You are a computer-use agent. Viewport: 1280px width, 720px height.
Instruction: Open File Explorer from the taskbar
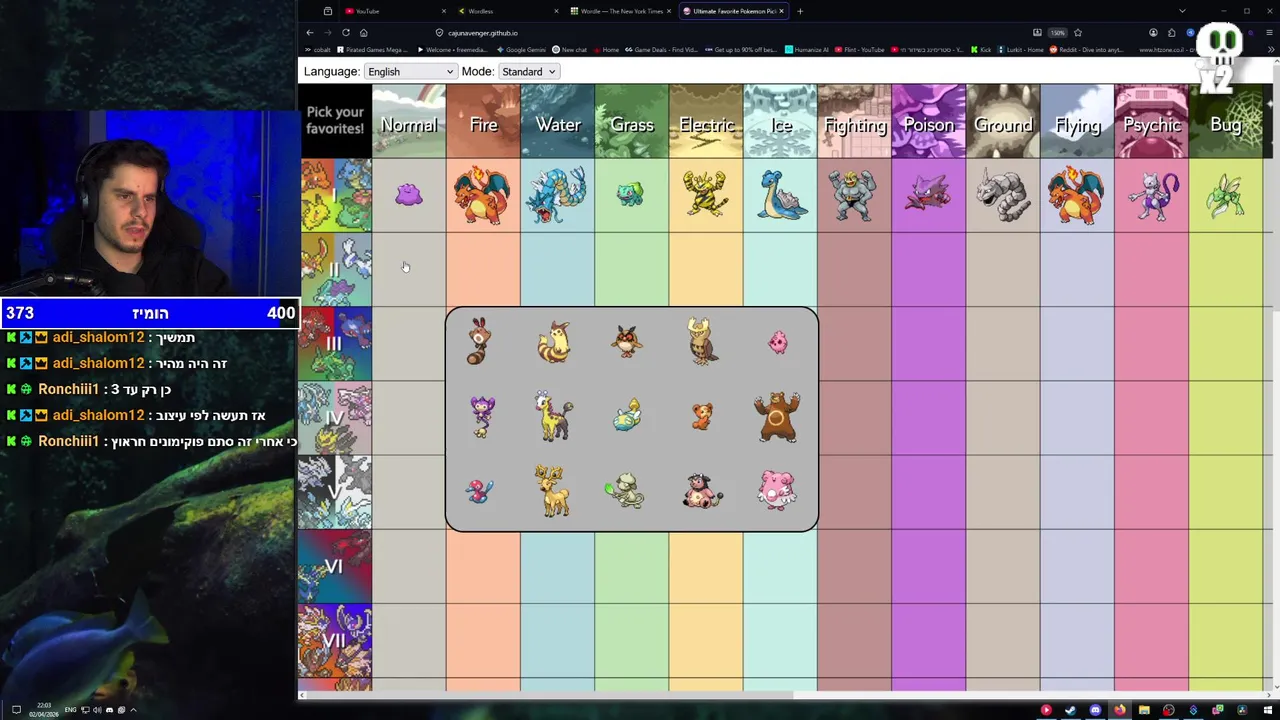coord(1144,710)
